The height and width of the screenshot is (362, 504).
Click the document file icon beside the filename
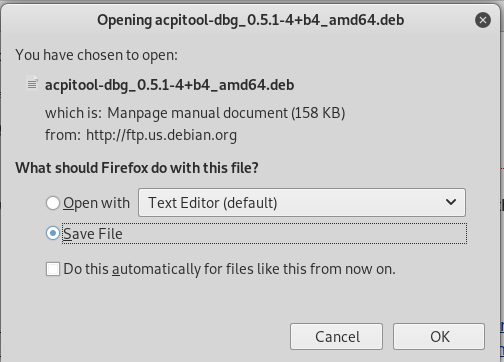pos(32,84)
